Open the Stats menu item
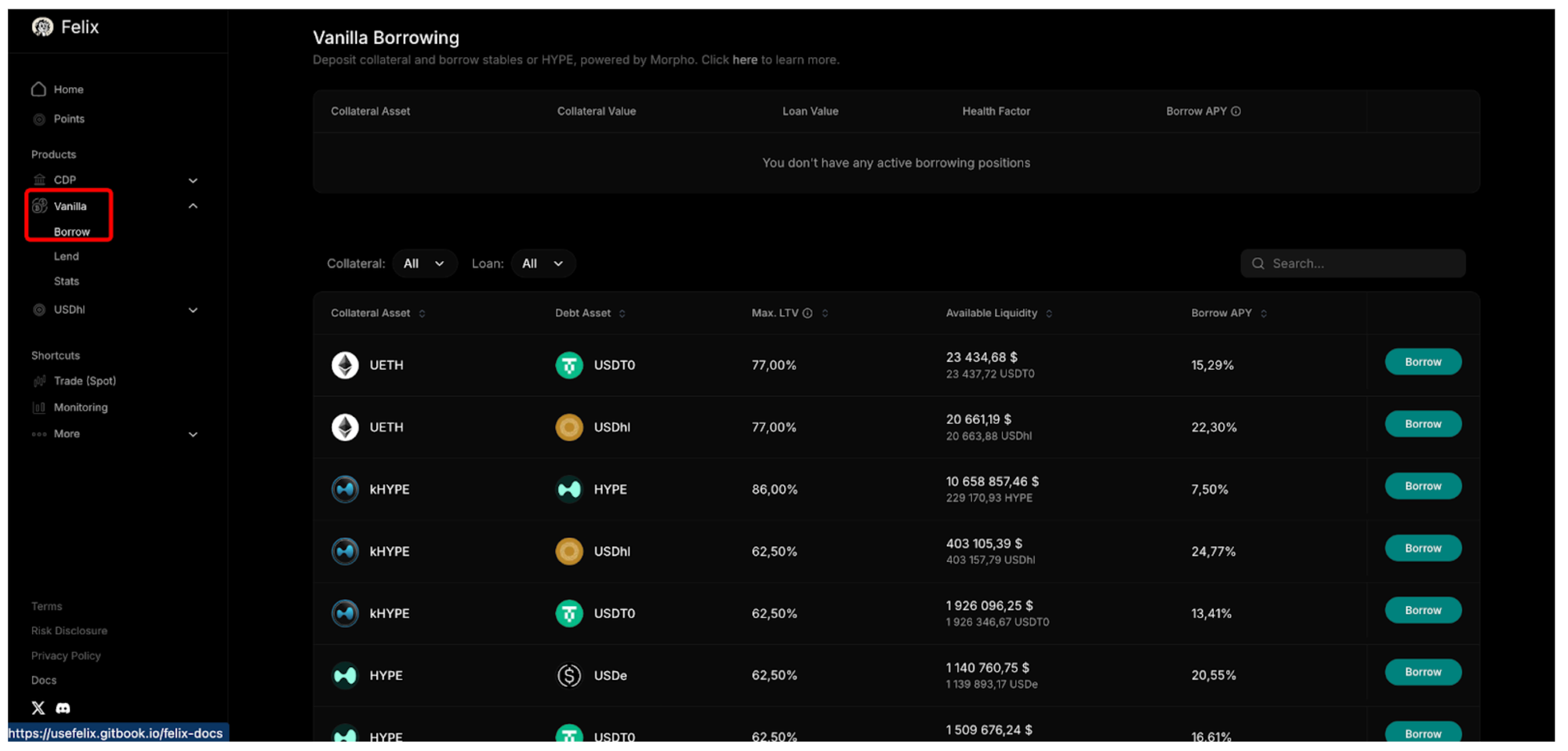 pos(67,281)
